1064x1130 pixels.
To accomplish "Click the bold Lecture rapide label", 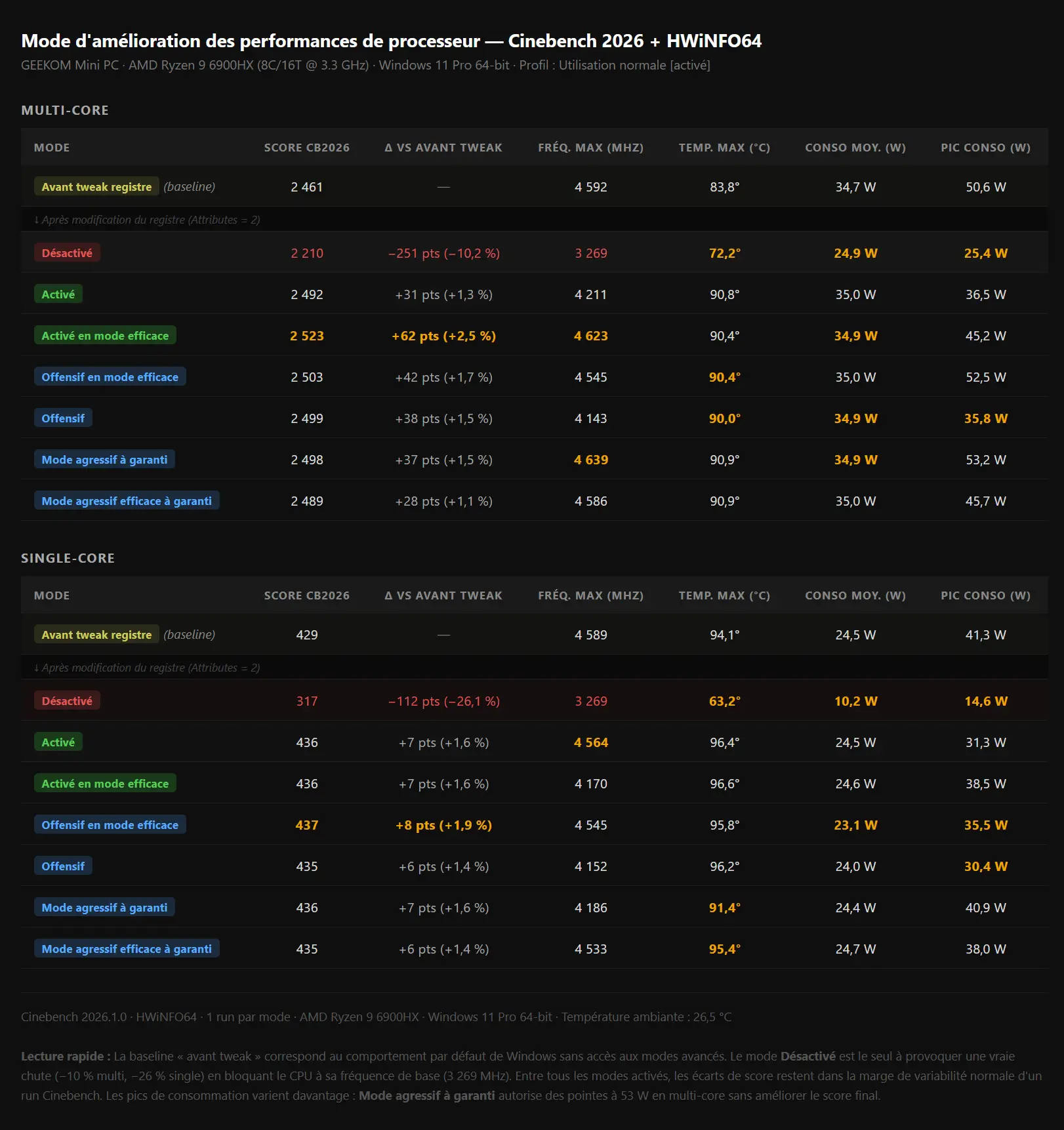I will tap(66, 1057).
